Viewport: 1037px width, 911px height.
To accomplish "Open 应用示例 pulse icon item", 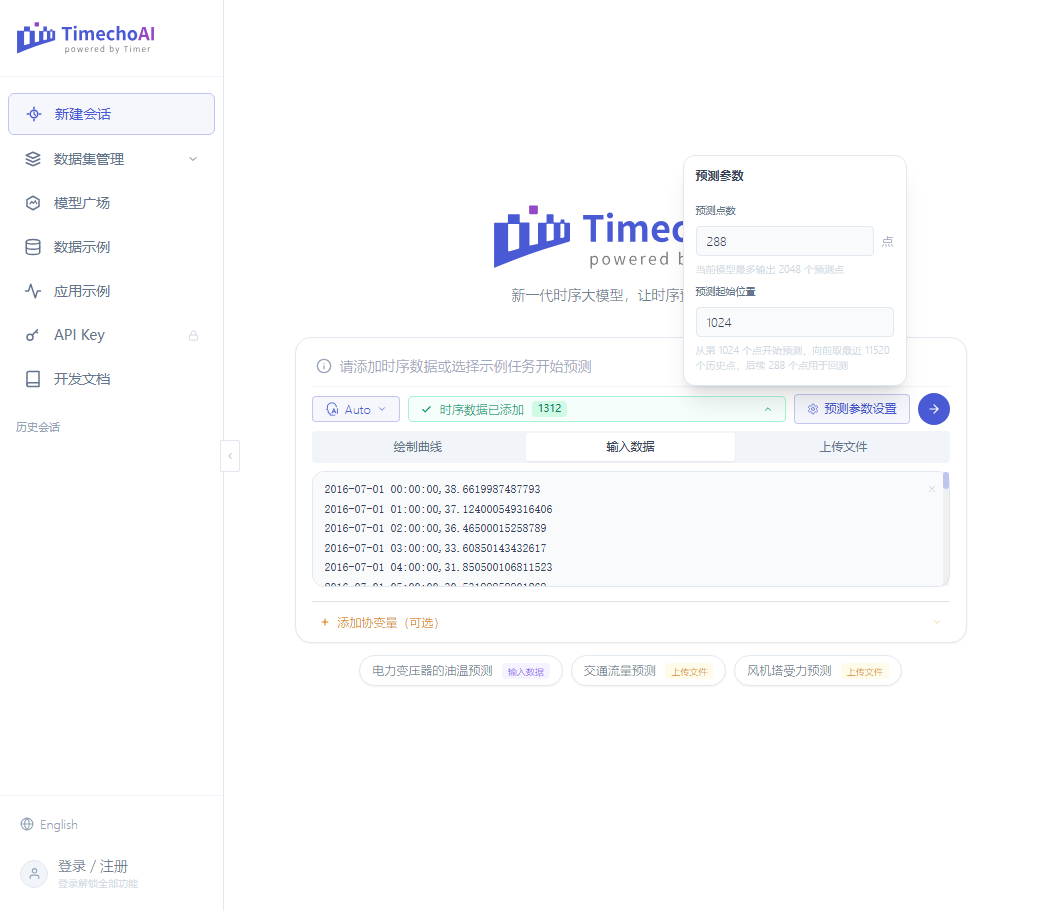I will point(111,291).
